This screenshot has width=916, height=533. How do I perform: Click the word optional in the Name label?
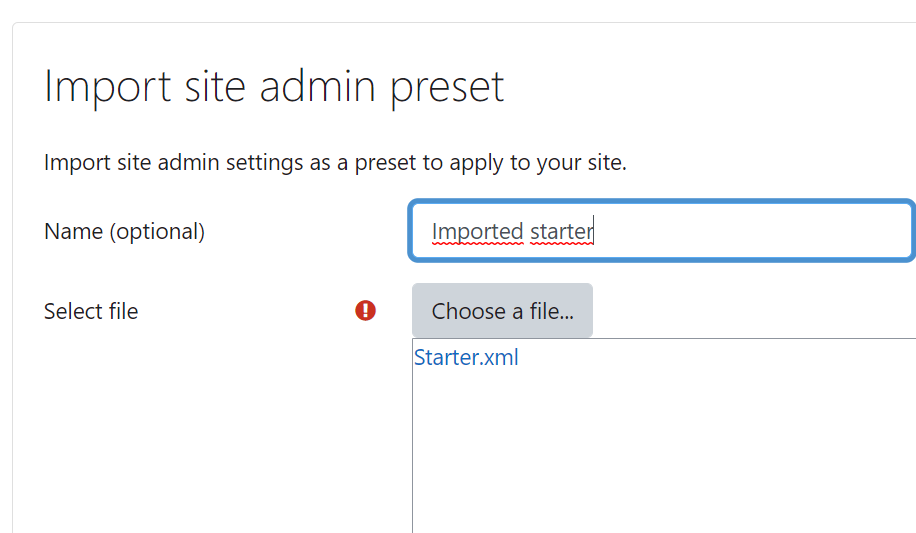[x=157, y=232]
